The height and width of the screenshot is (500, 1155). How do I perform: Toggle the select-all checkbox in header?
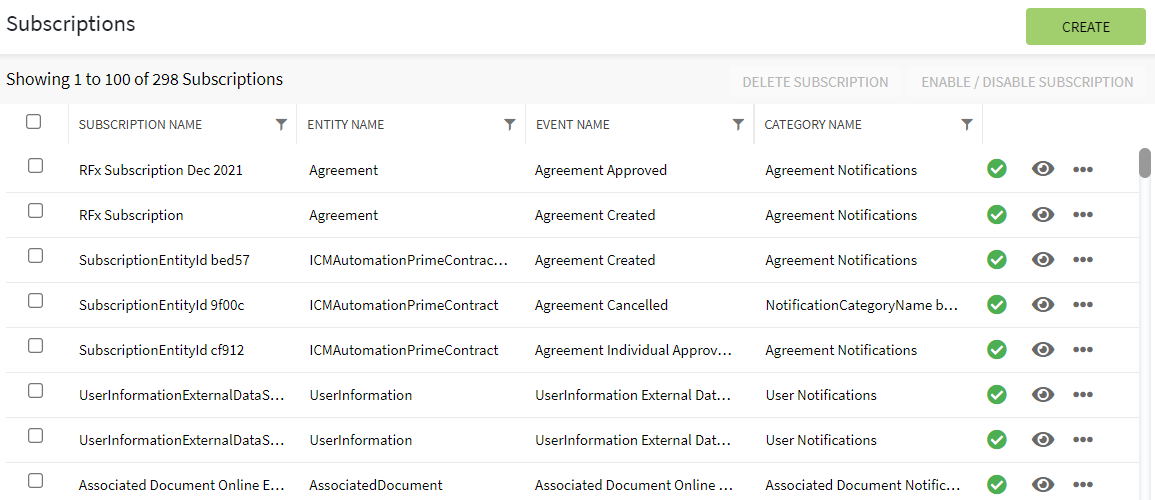coord(34,122)
